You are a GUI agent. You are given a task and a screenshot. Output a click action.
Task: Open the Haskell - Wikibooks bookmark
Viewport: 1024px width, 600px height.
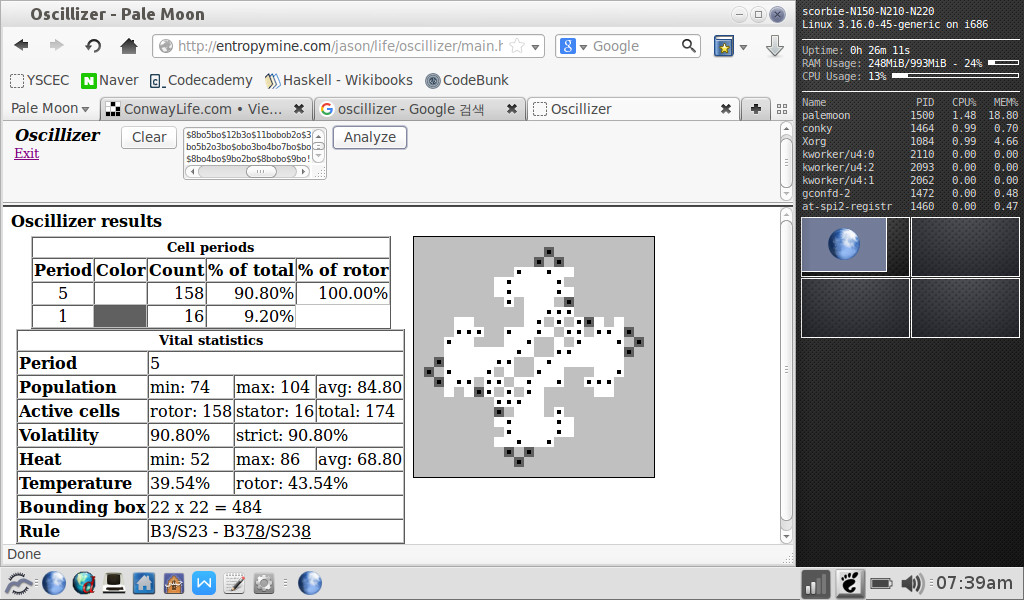[339, 80]
